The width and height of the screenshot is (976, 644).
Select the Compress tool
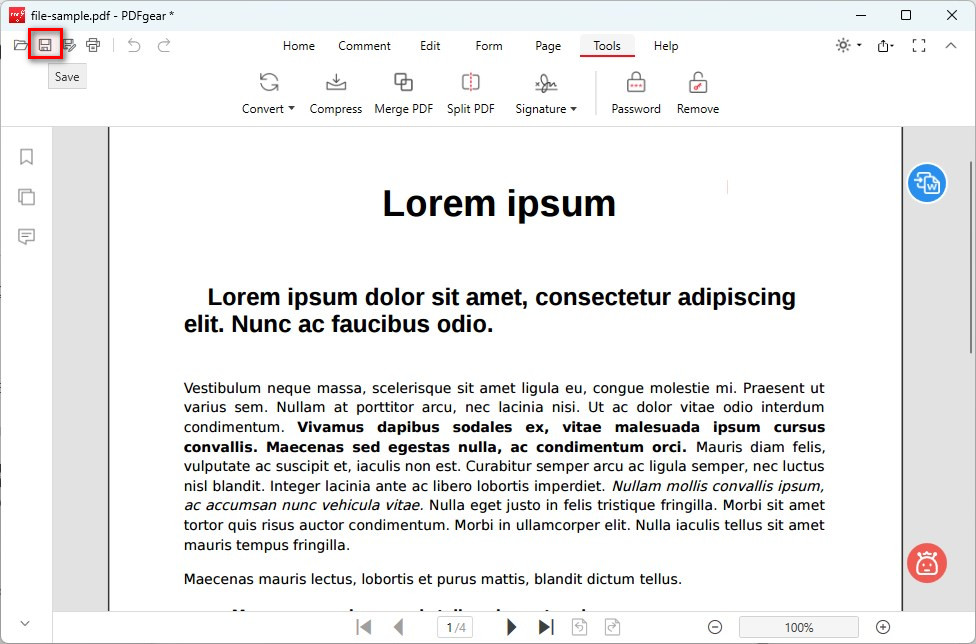[x=335, y=92]
